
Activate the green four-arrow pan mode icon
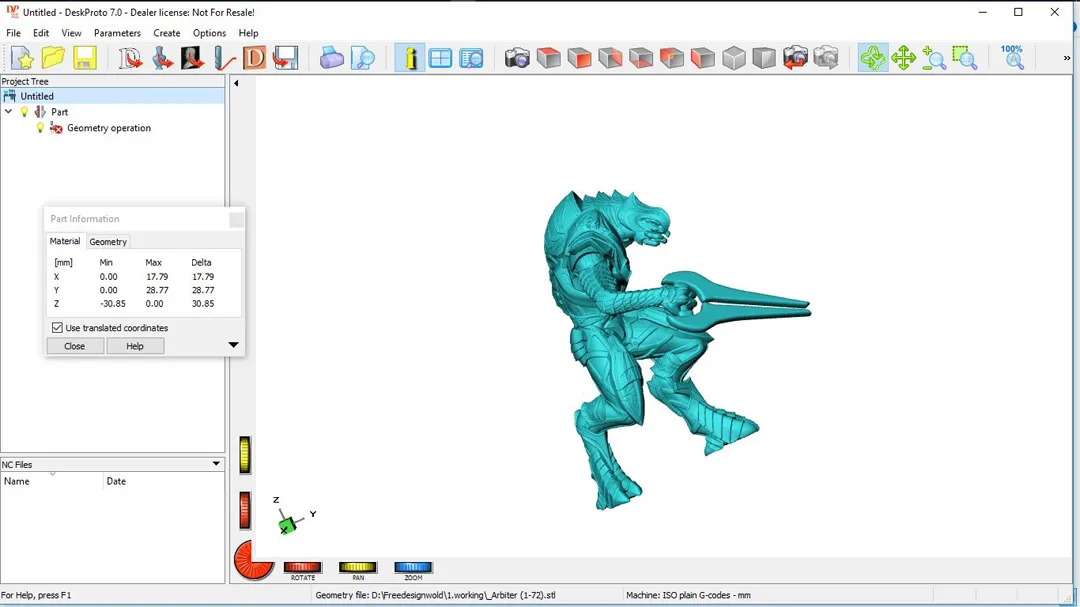pos(903,58)
